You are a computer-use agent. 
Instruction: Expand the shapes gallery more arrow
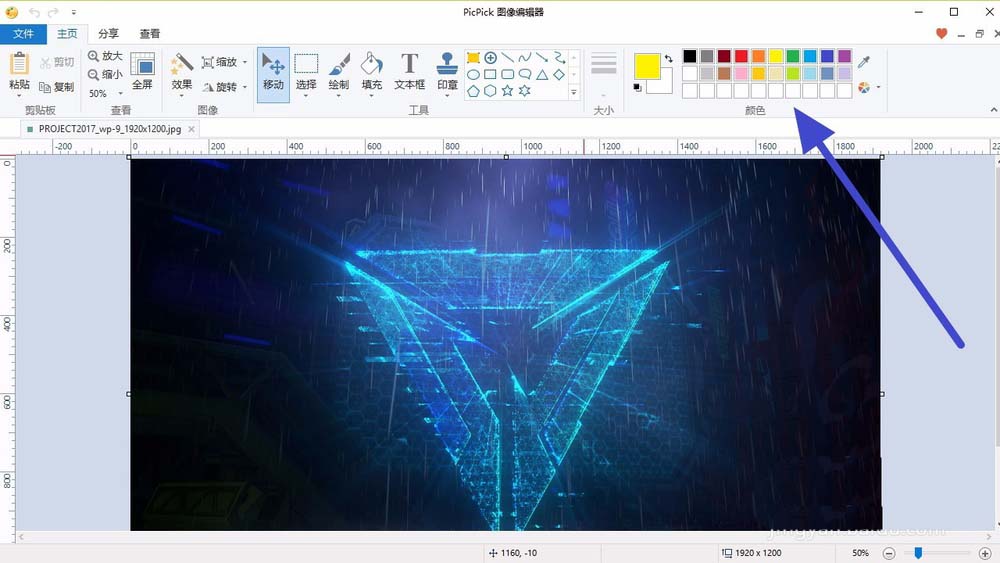pyautogui.click(x=574, y=92)
